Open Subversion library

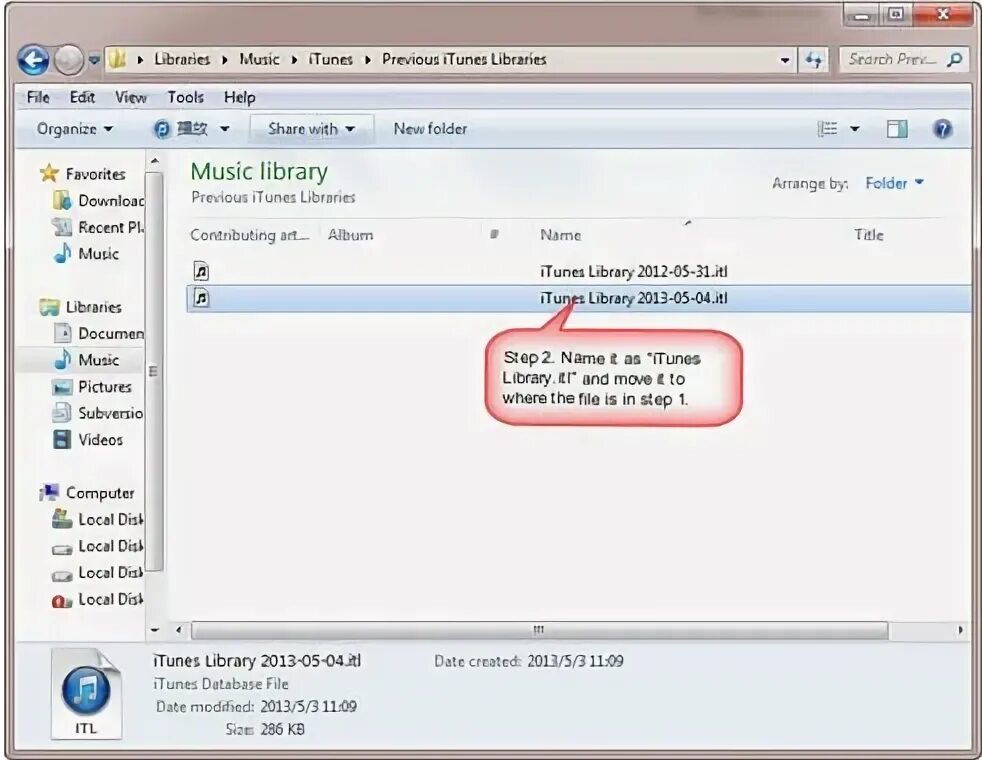click(x=110, y=413)
